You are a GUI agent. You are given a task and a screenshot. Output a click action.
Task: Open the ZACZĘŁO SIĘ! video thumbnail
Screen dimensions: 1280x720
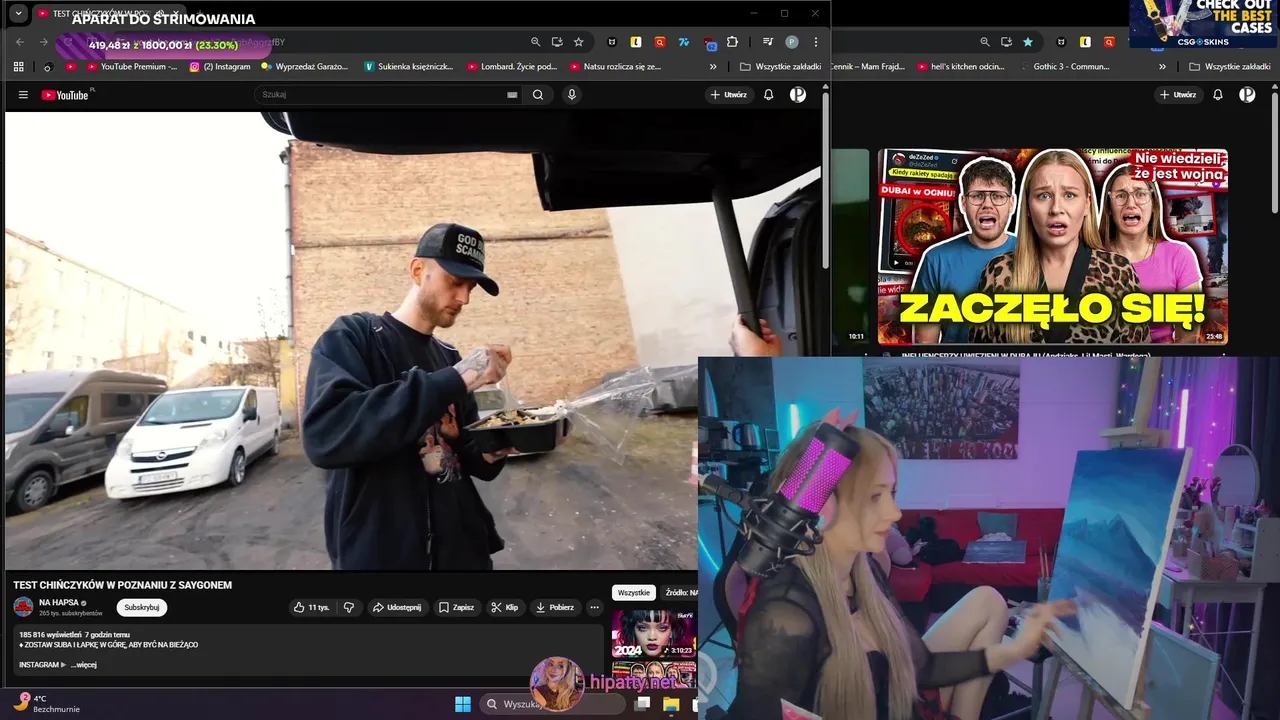point(1053,246)
